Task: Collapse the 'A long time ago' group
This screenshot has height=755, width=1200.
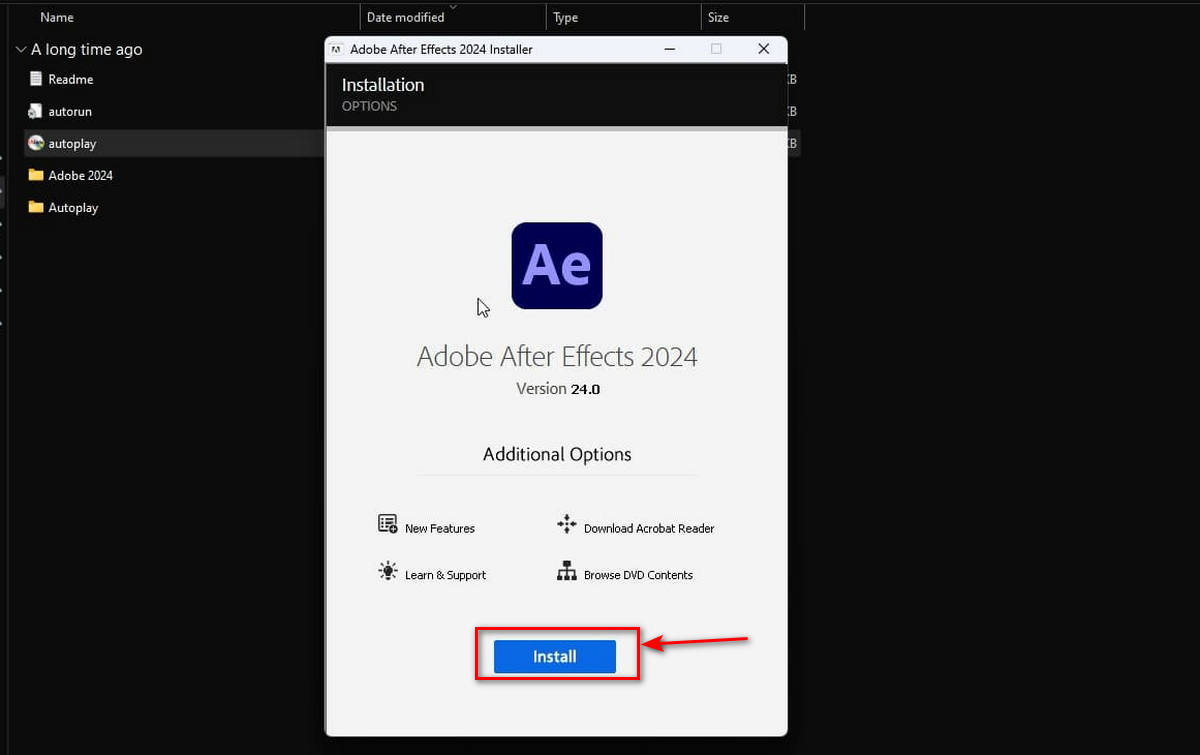Action: (x=21, y=49)
